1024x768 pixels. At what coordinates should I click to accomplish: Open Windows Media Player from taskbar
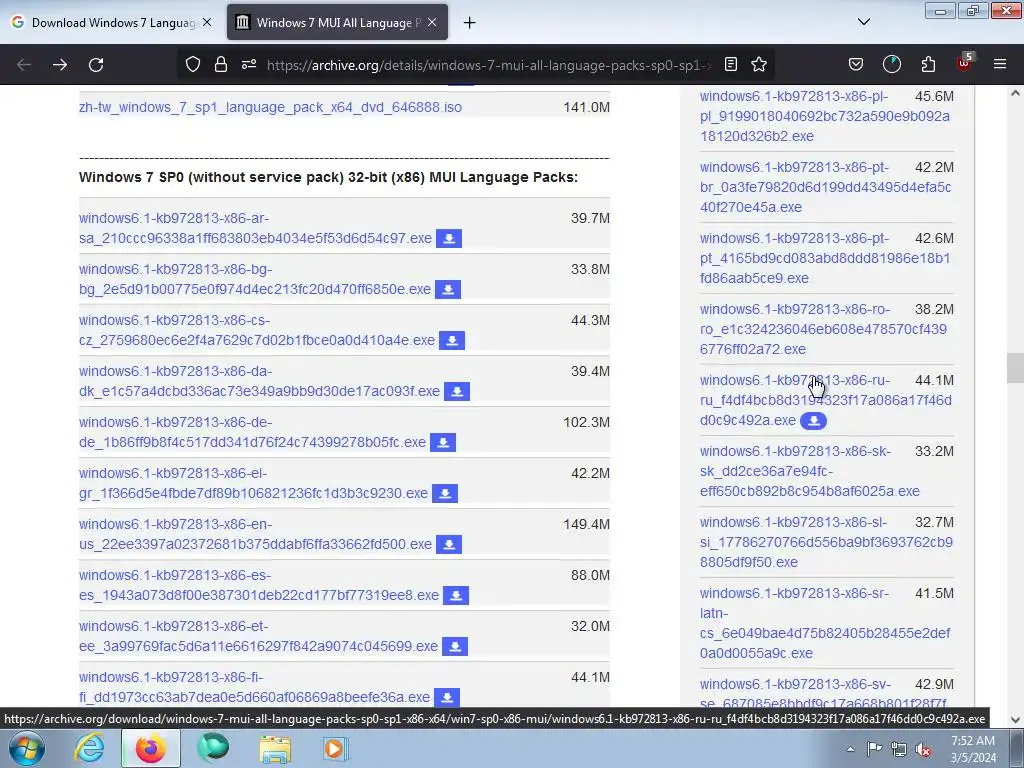tap(336, 748)
